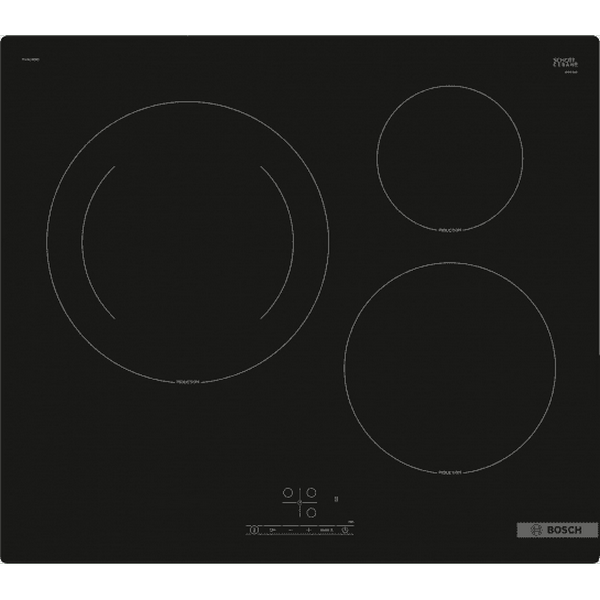Click the Induction label under the lower-right zone
The width and height of the screenshot is (600, 600).
click(x=450, y=473)
